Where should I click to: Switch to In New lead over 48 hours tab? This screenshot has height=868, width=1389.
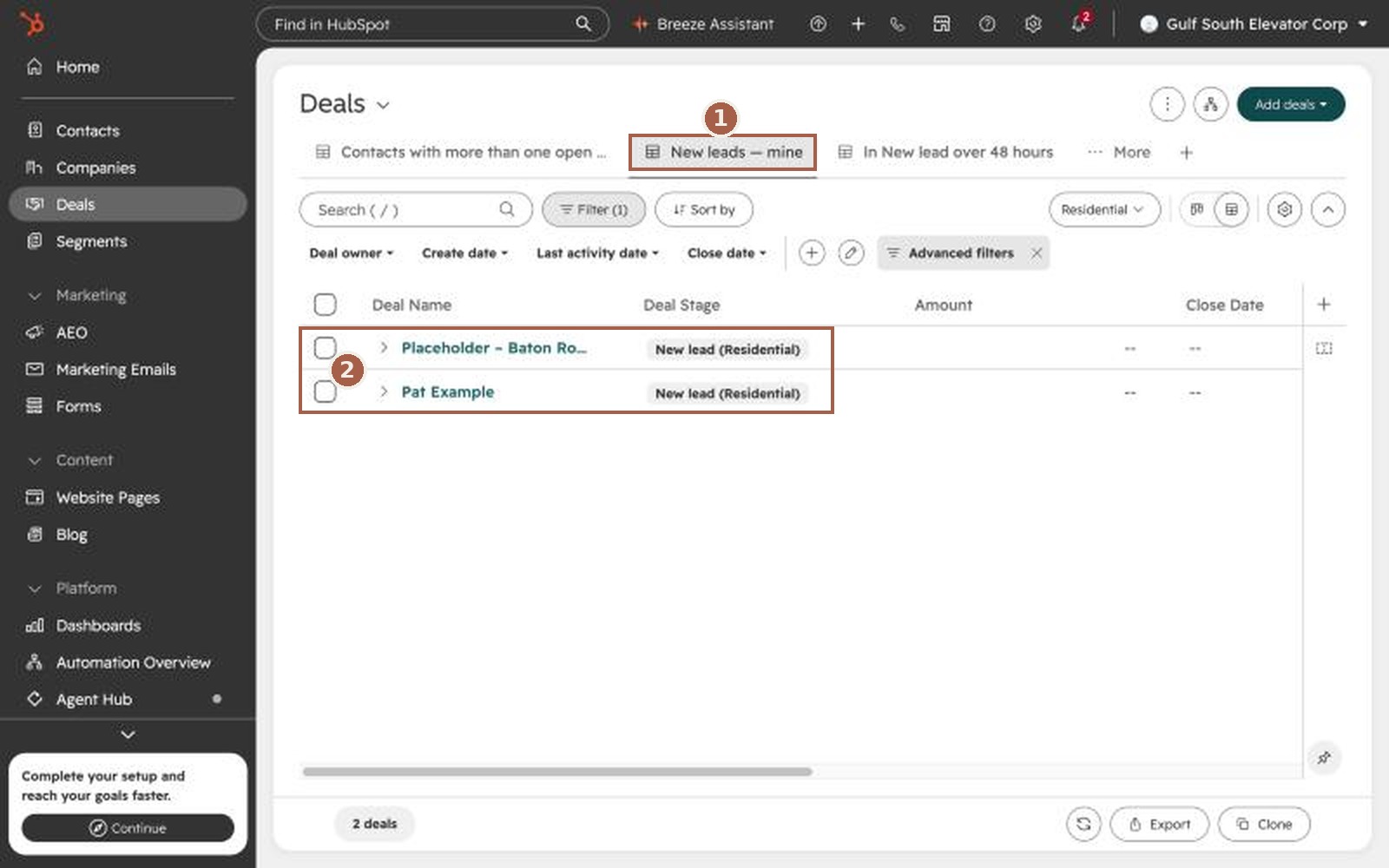[945, 152]
